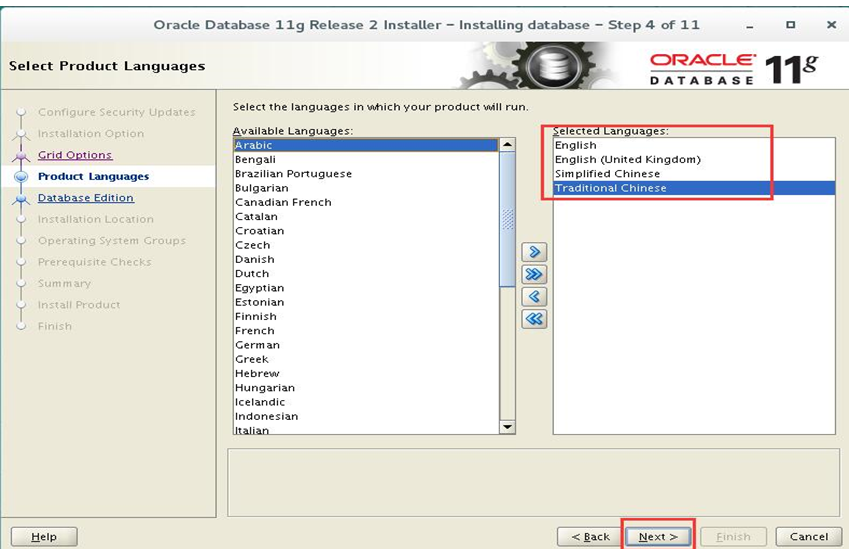Pick German from Available Languages list

tap(366, 345)
